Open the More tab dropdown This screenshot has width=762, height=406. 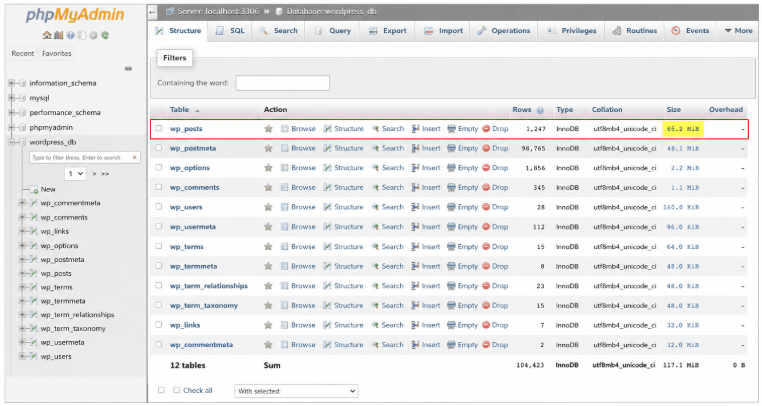pyautogui.click(x=738, y=31)
